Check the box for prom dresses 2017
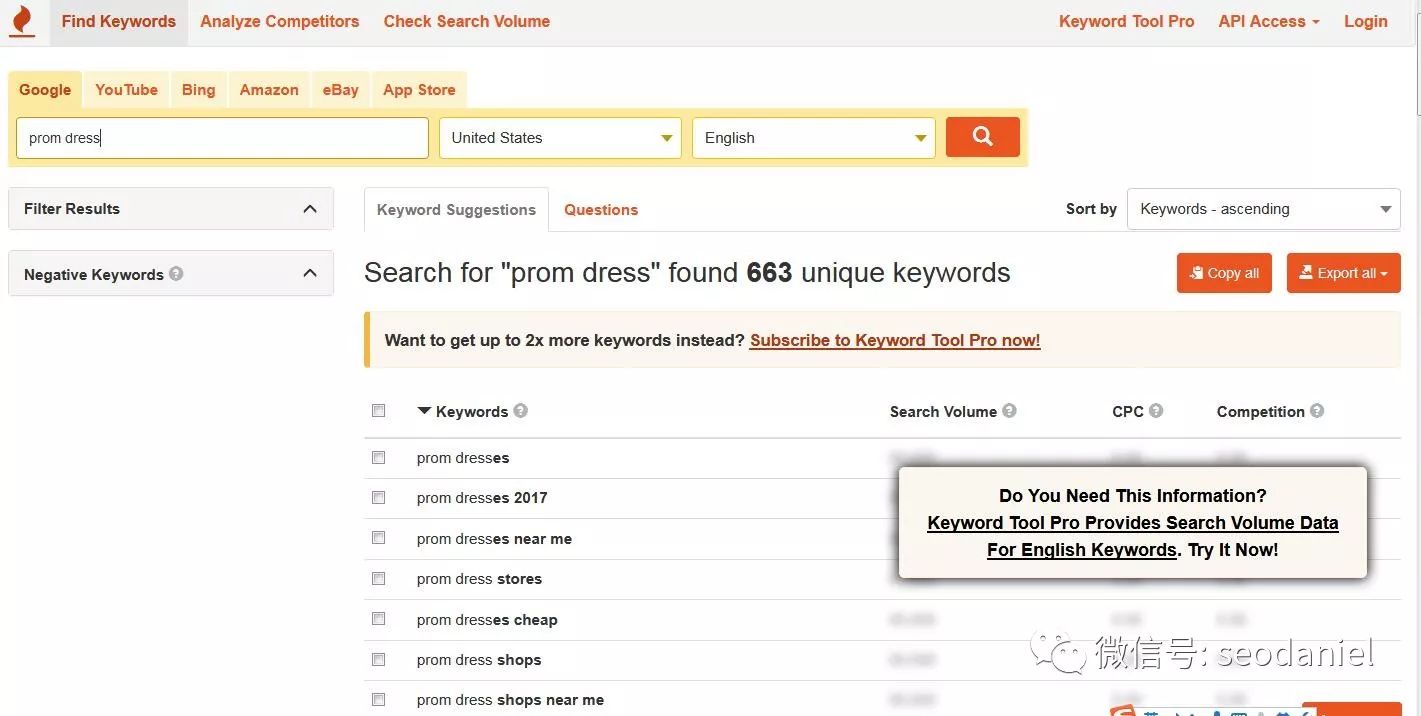This screenshot has height=716, width=1421. tap(378, 497)
